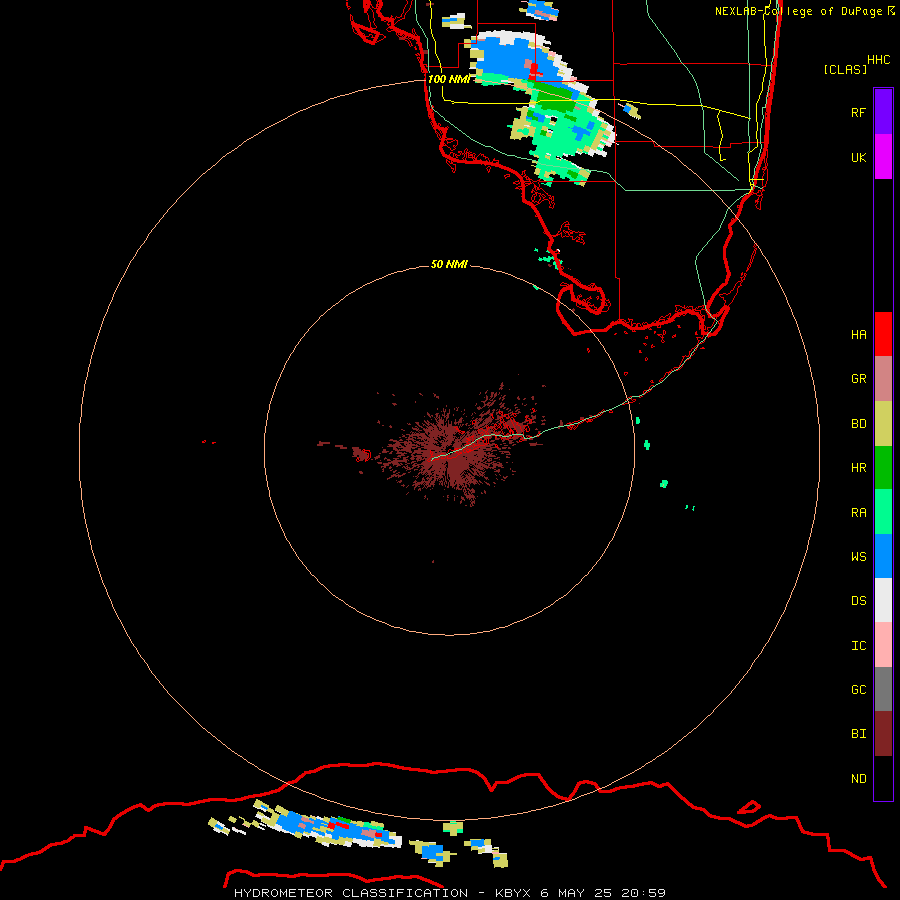Select the WS blue legend swatch
Screen dimensions: 900x900
(x=883, y=556)
